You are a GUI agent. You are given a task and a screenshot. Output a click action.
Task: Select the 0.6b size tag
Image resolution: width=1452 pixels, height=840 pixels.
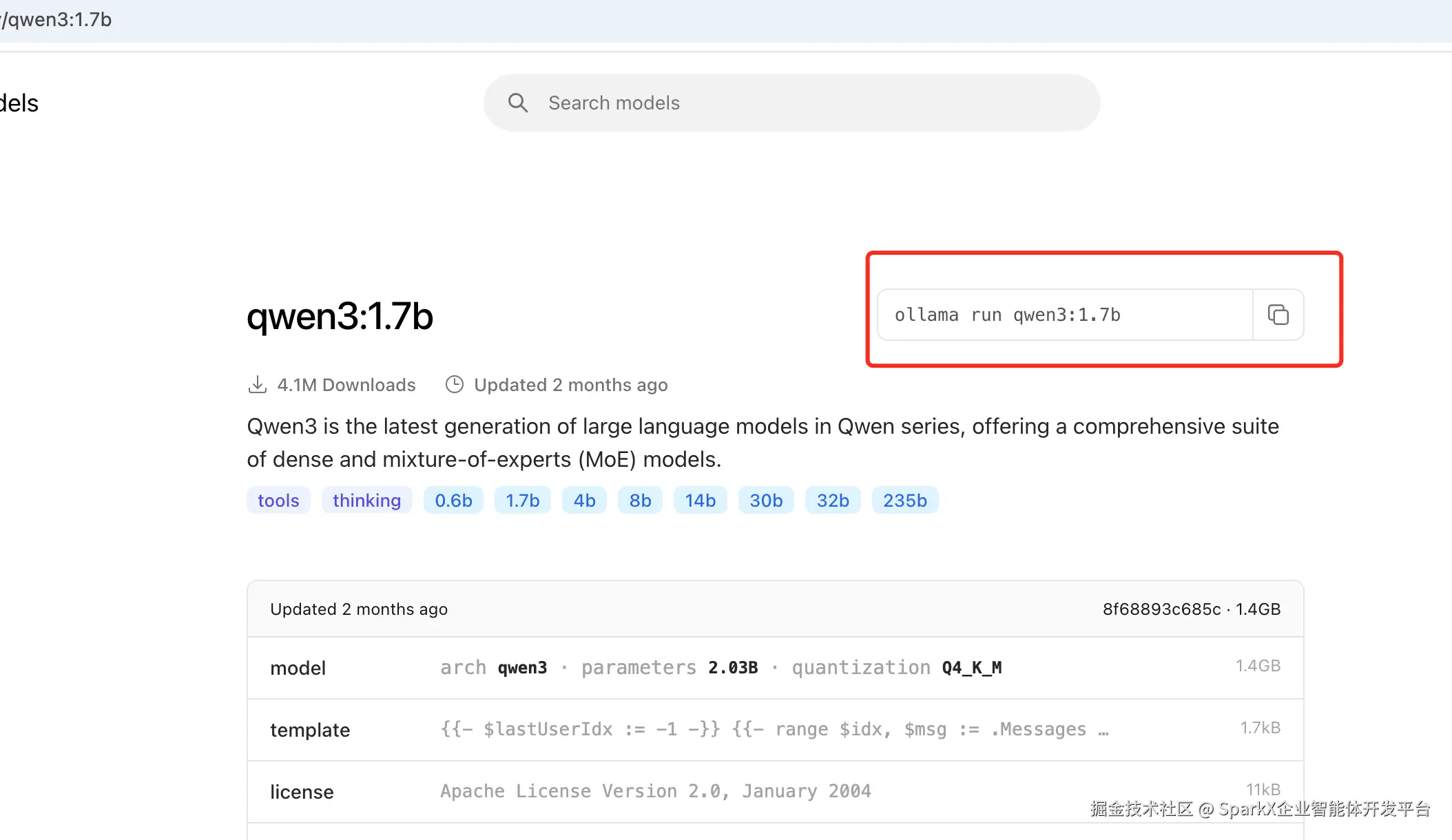click(x=453, y=501)
